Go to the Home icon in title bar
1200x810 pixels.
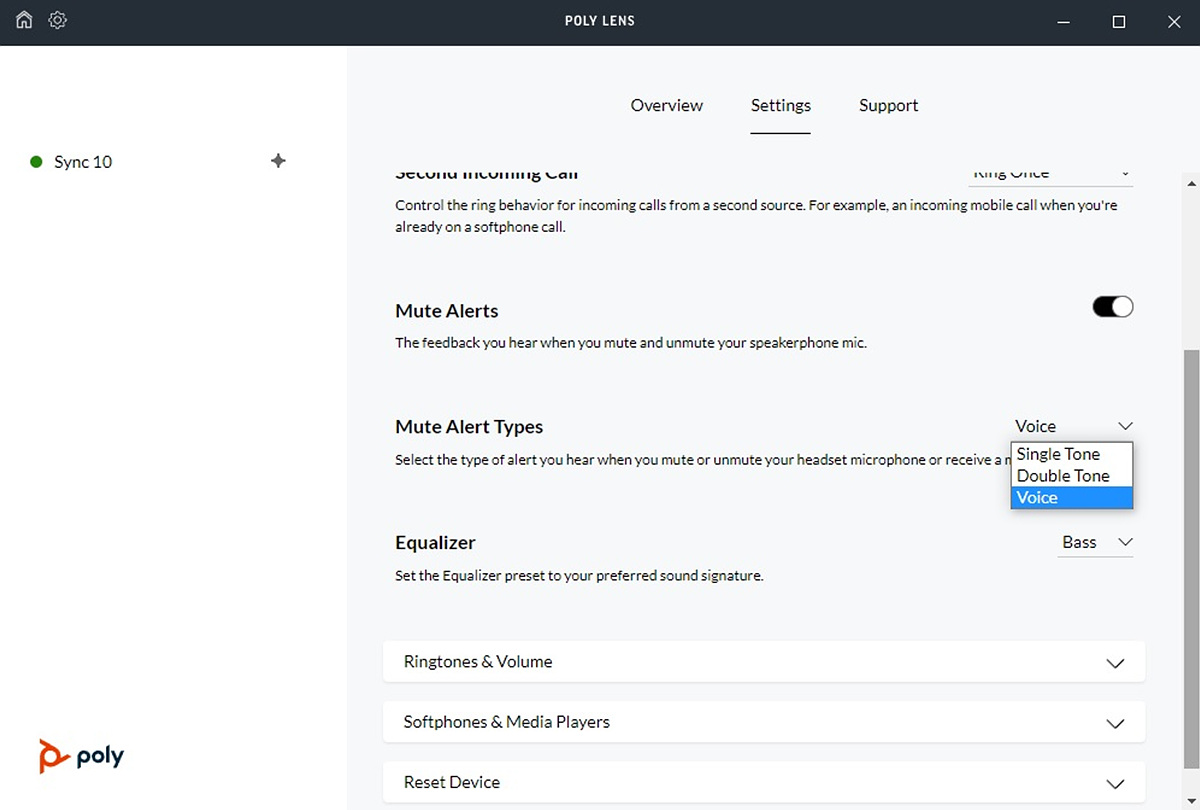24,20
